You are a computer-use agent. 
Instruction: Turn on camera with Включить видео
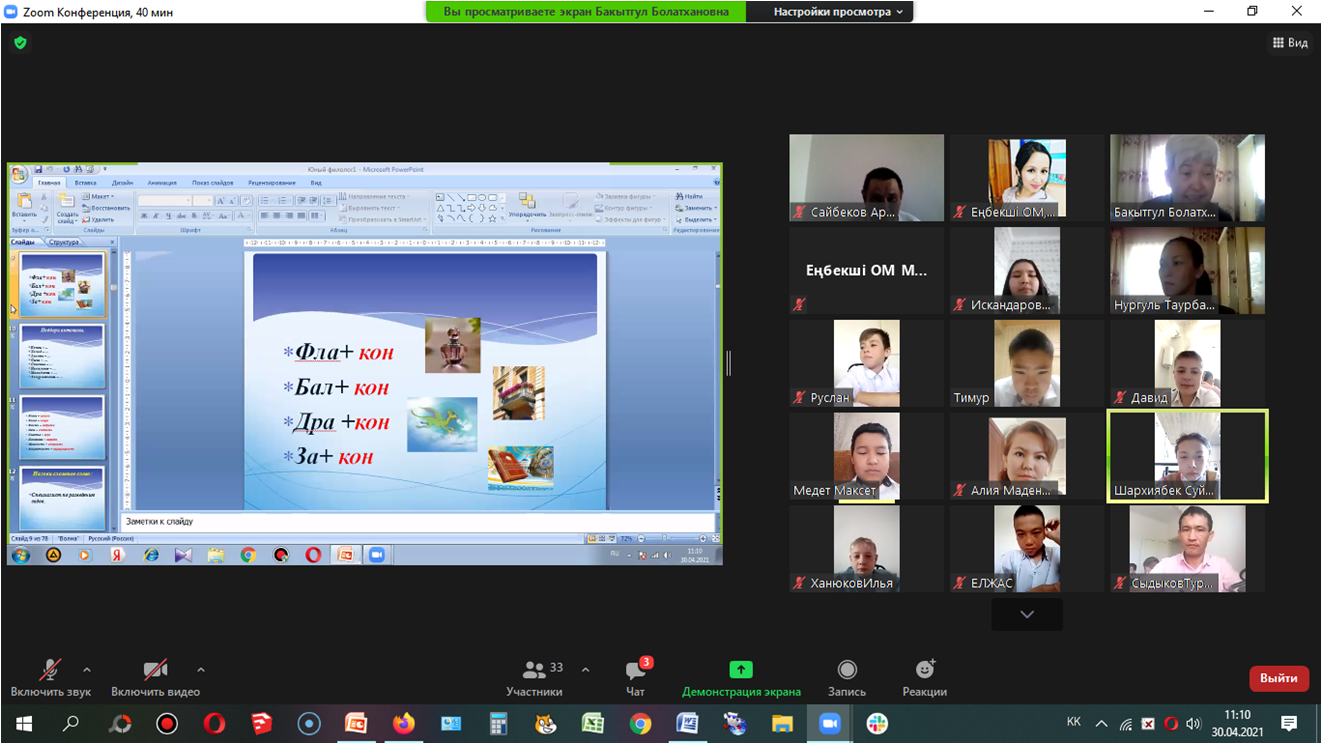[x=155, y=671]
